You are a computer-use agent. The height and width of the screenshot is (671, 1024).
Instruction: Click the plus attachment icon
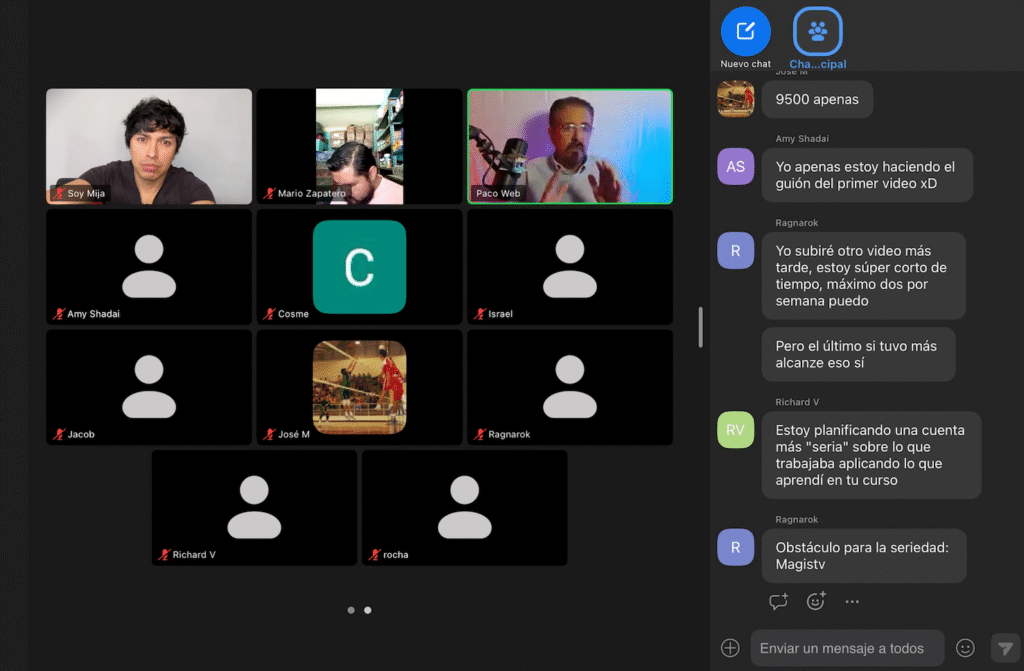(x=731, y=648)
